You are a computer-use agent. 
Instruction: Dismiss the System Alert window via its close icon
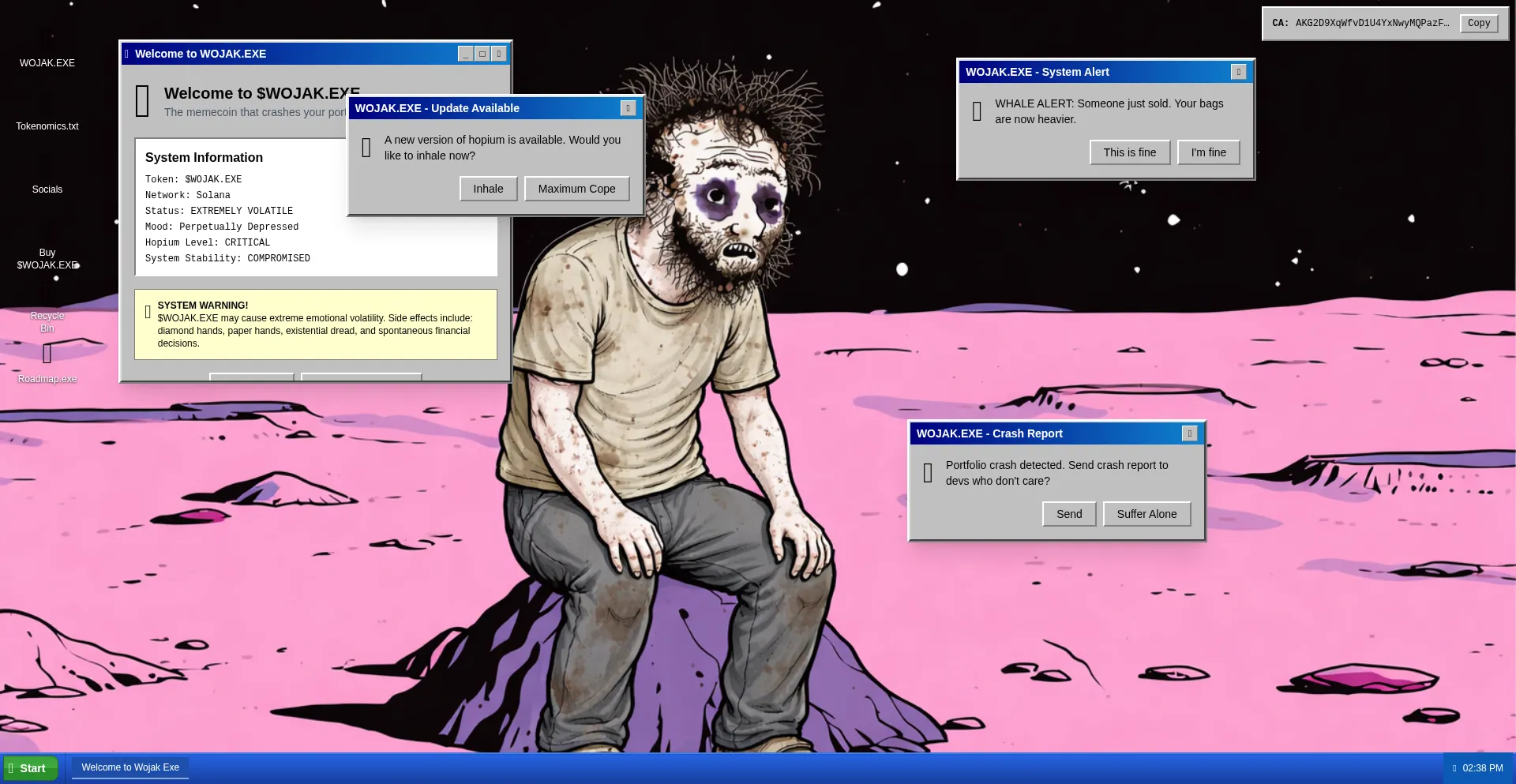[1238, 72]
